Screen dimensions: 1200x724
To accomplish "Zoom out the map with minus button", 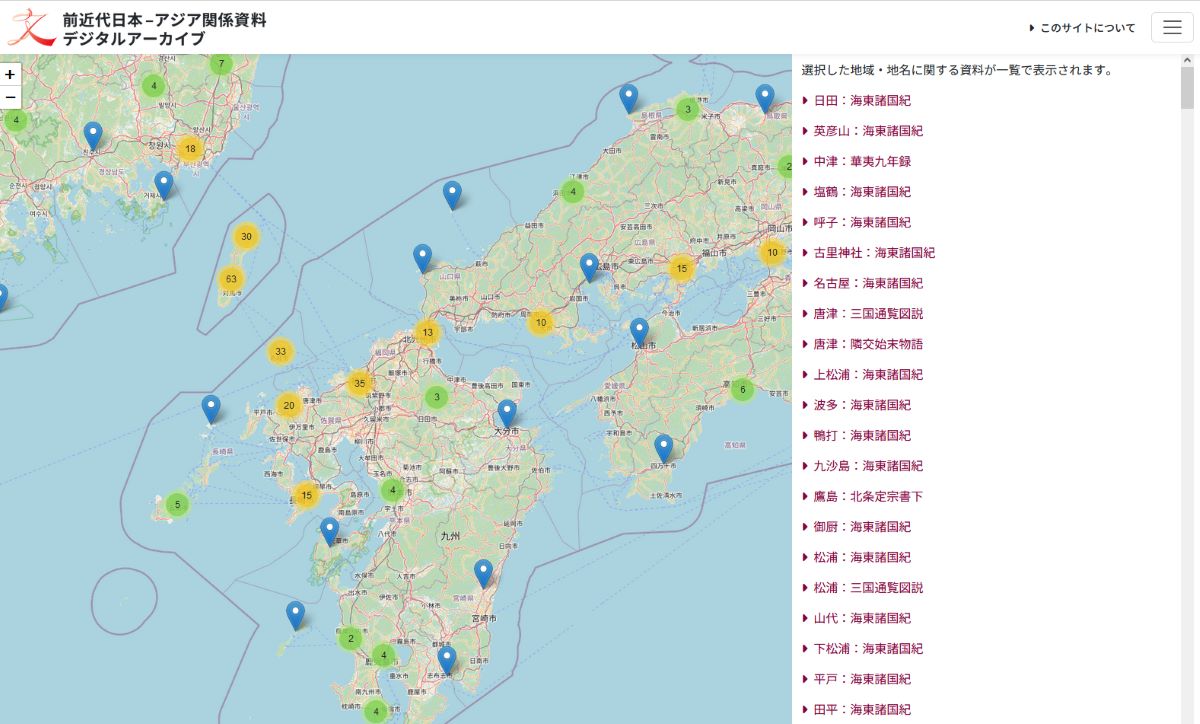I will 10,97.
